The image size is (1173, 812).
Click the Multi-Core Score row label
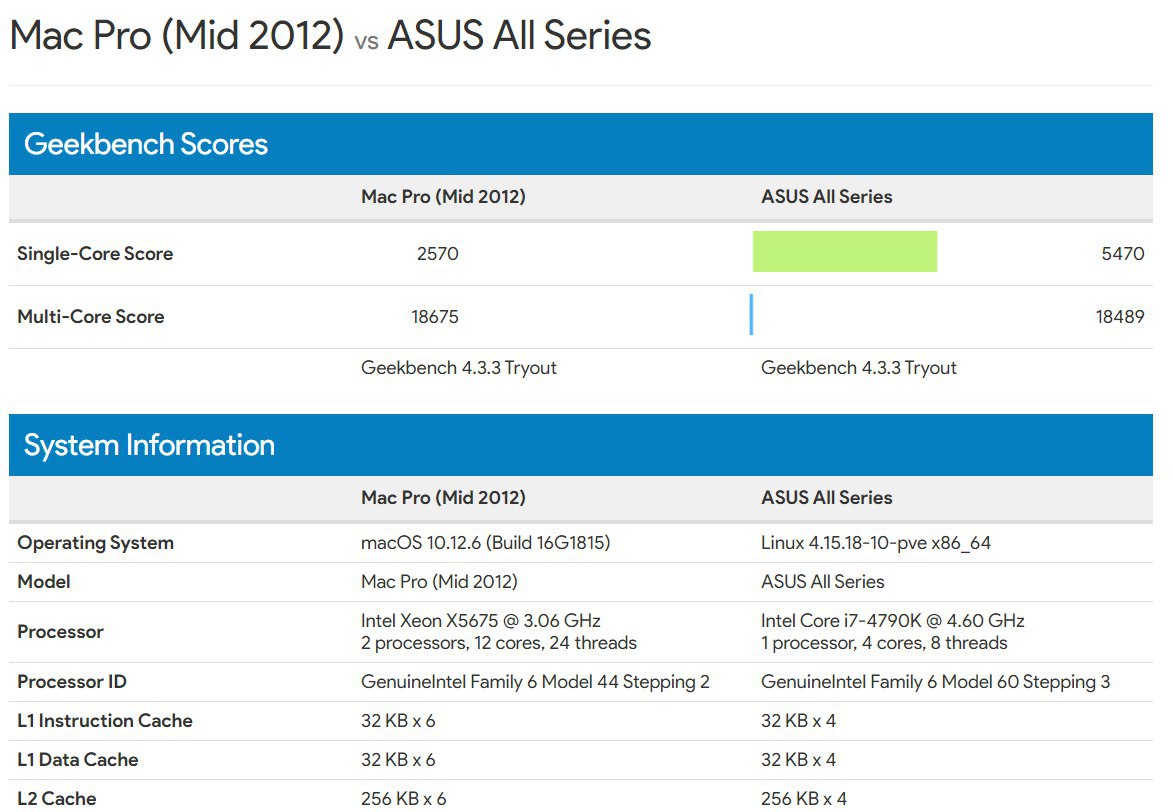pyautogui.click(x=91, y=317)
